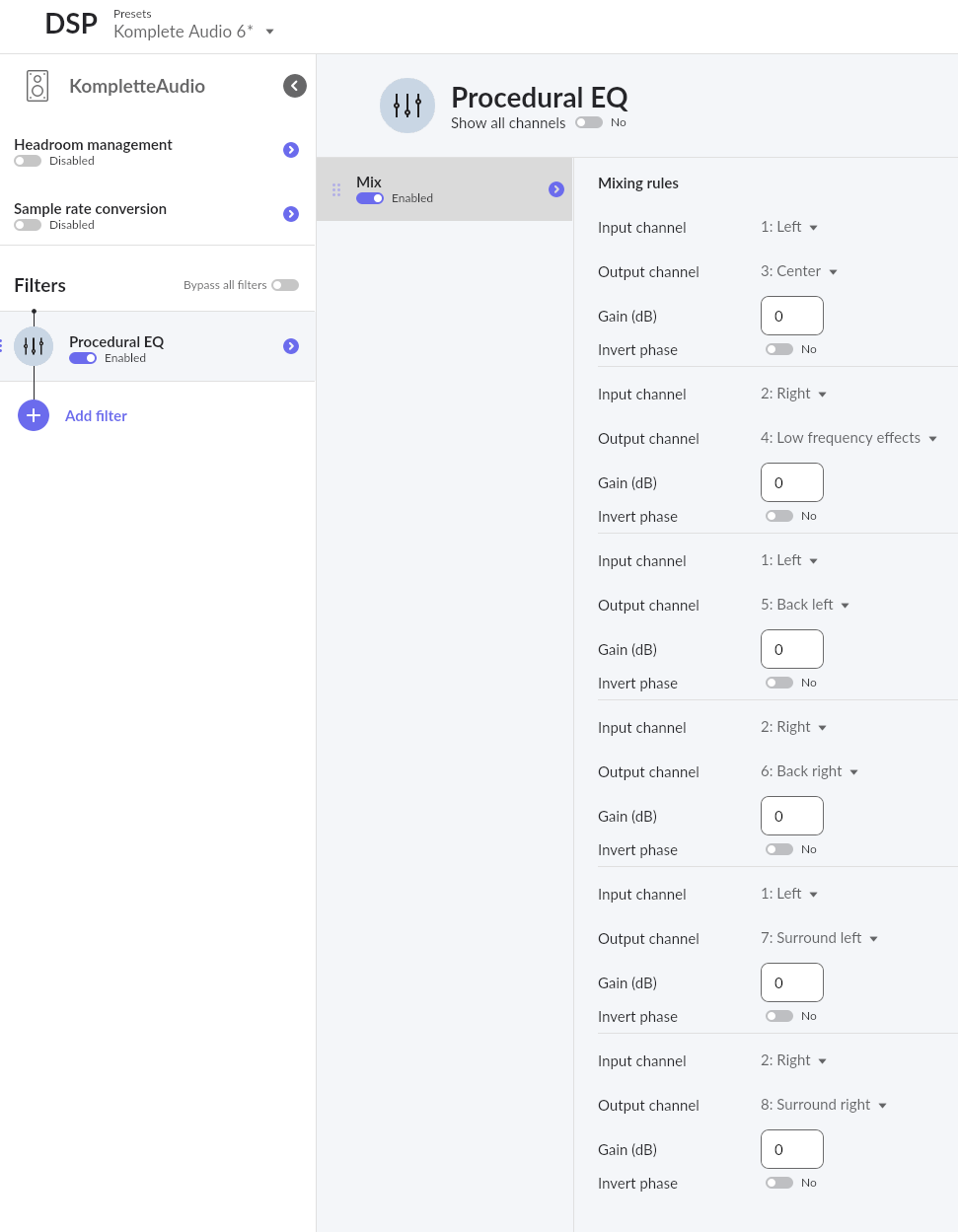
Task: Click the Mix row drag handle
Action: [x=336, y=189]
